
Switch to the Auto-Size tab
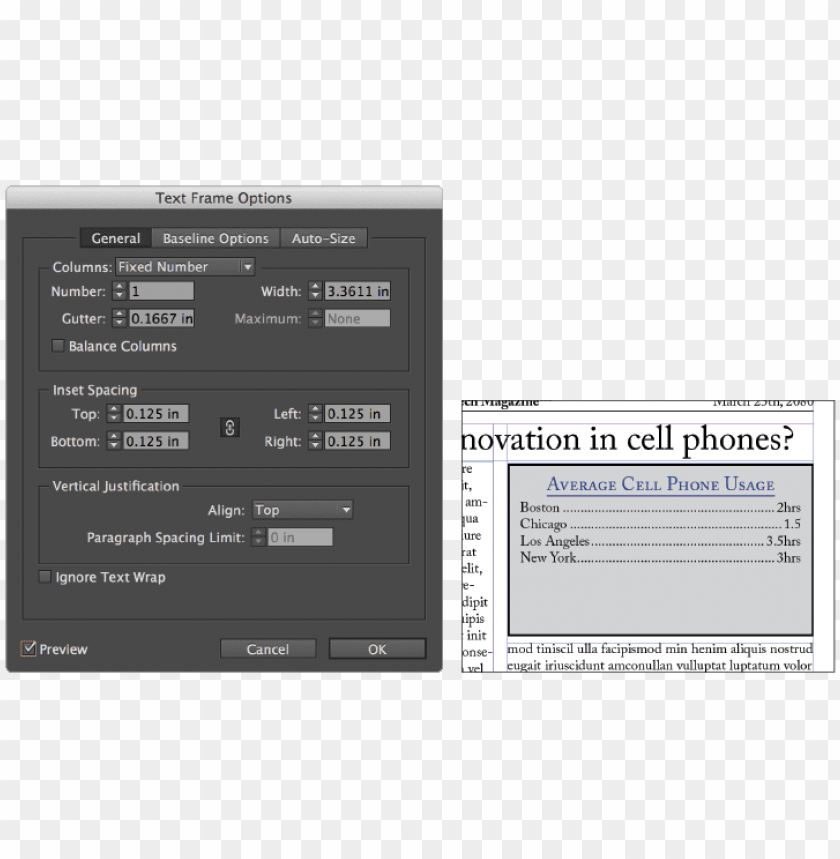324,238
